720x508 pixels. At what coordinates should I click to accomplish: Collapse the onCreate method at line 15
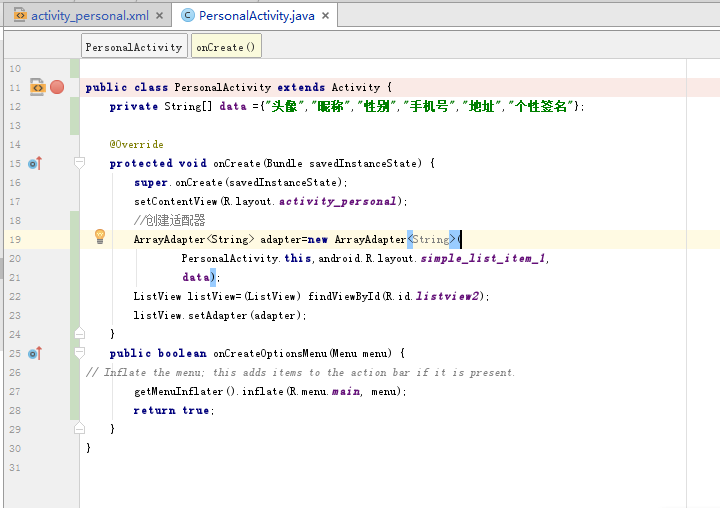(79, 163)
